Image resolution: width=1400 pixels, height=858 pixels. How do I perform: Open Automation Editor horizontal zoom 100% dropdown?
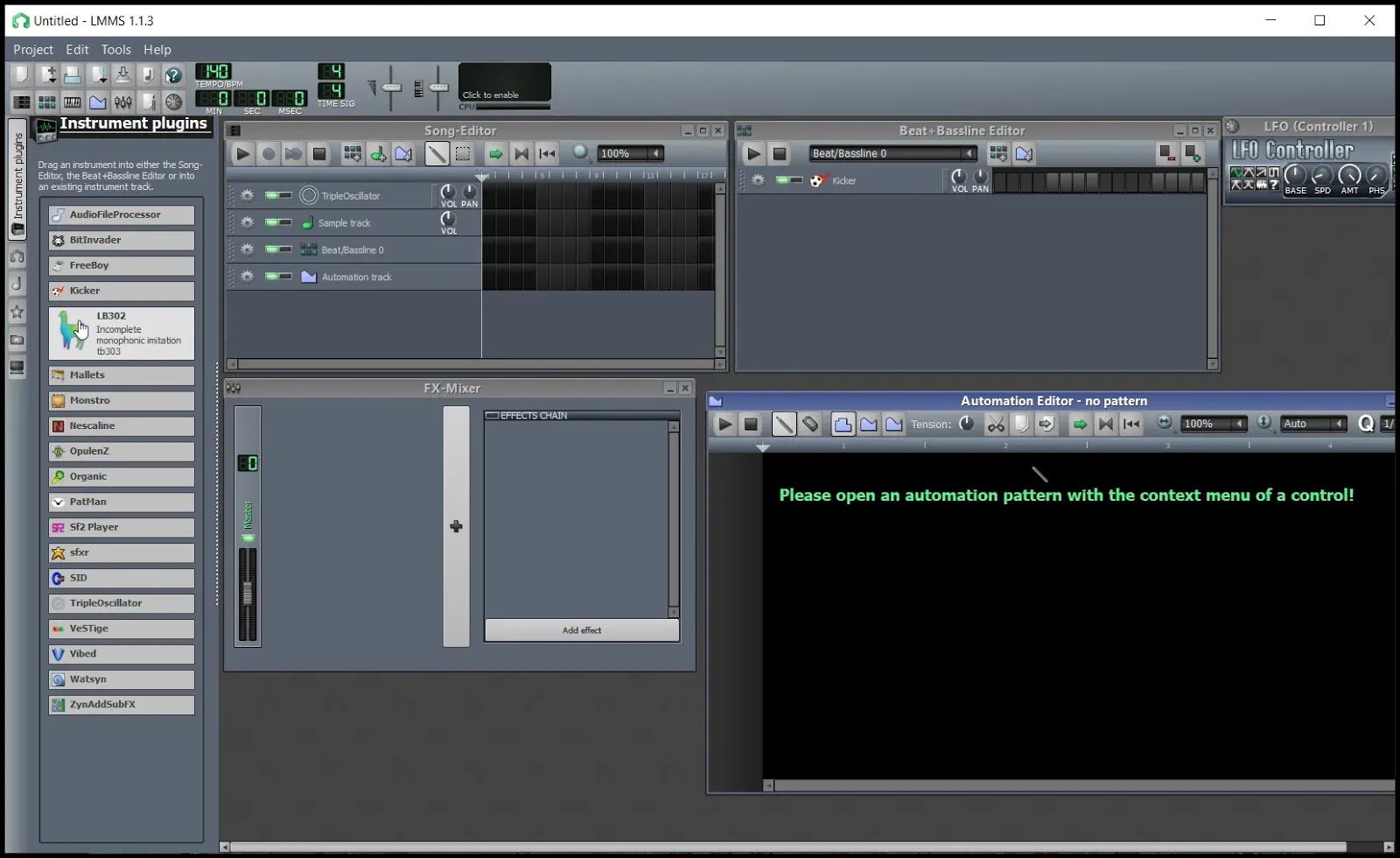(1214, 425)
